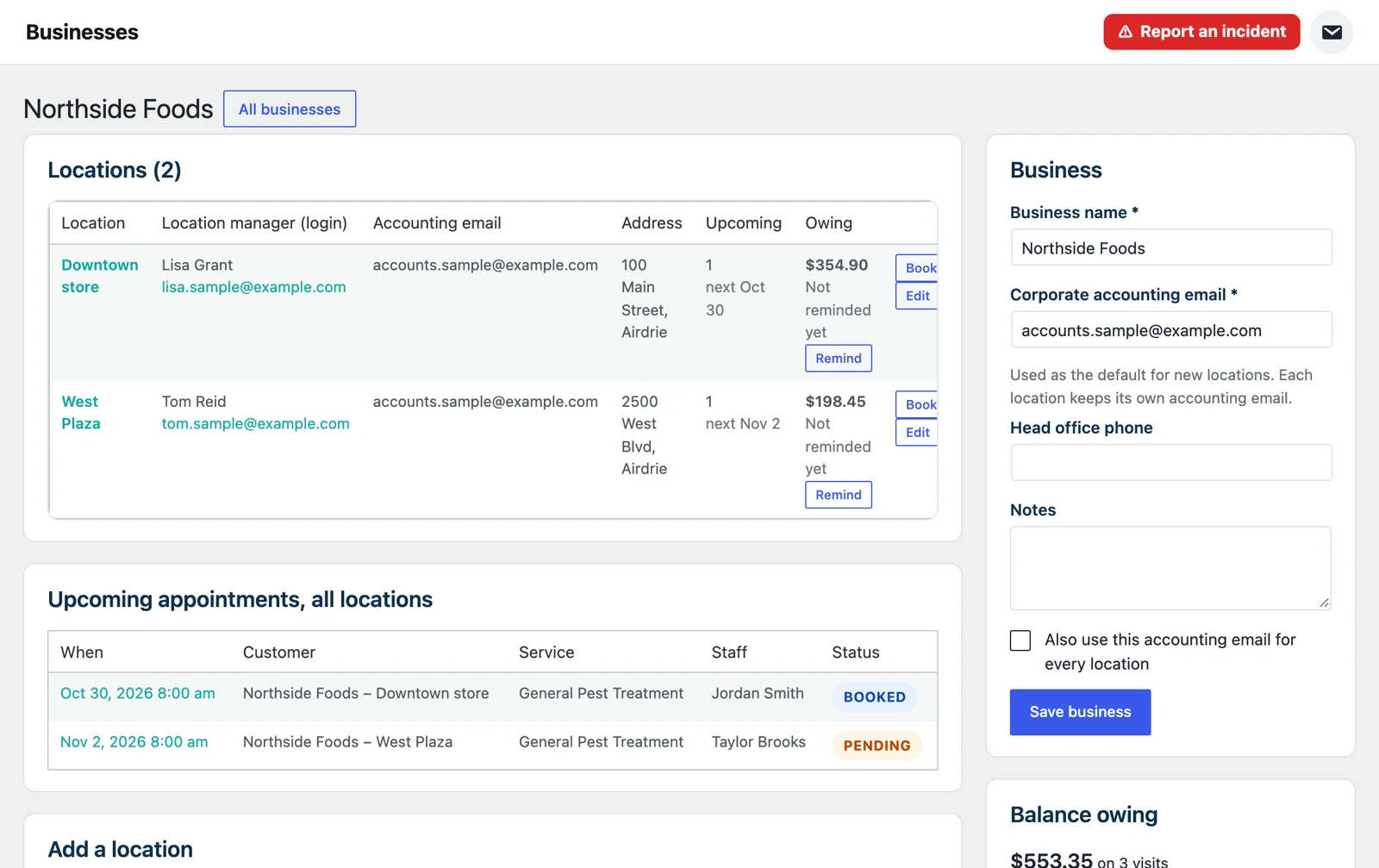Click the Tom Reid manager name
Screen dimensions: 1379x868
pyautogui.click(x=193, y=402)
